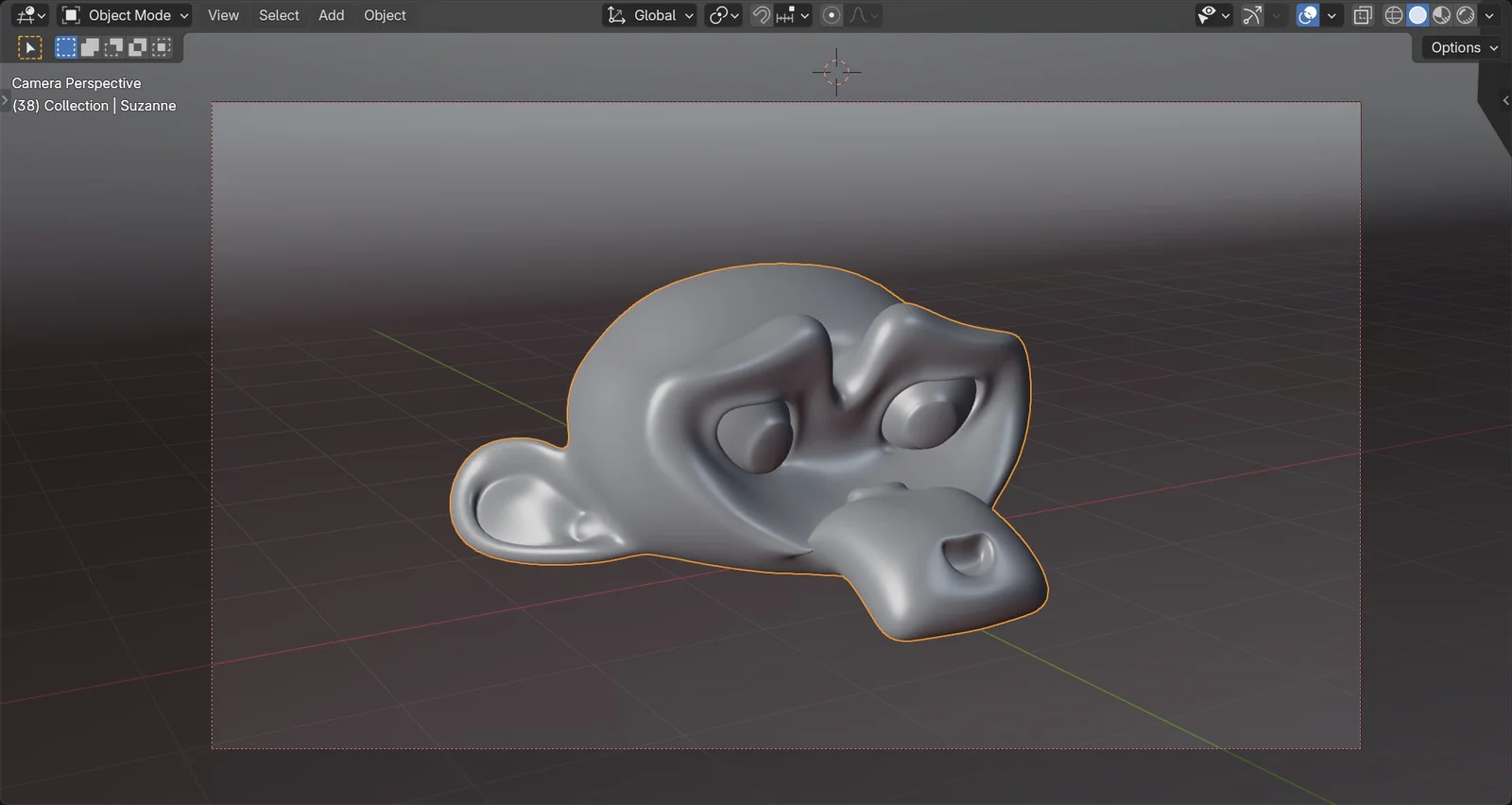Expand the left toolbar arrow

click(5, 99)
